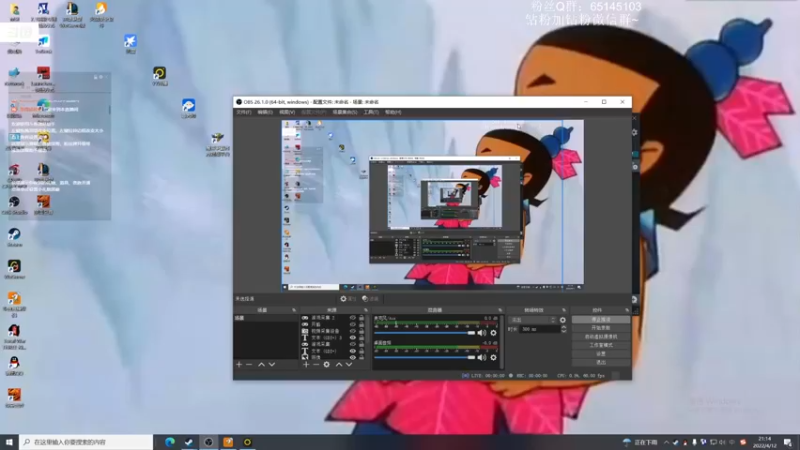Select the 视频采集设备 source row
The width and height of the screenshot is (800, 450).
(x=332, y=331)
